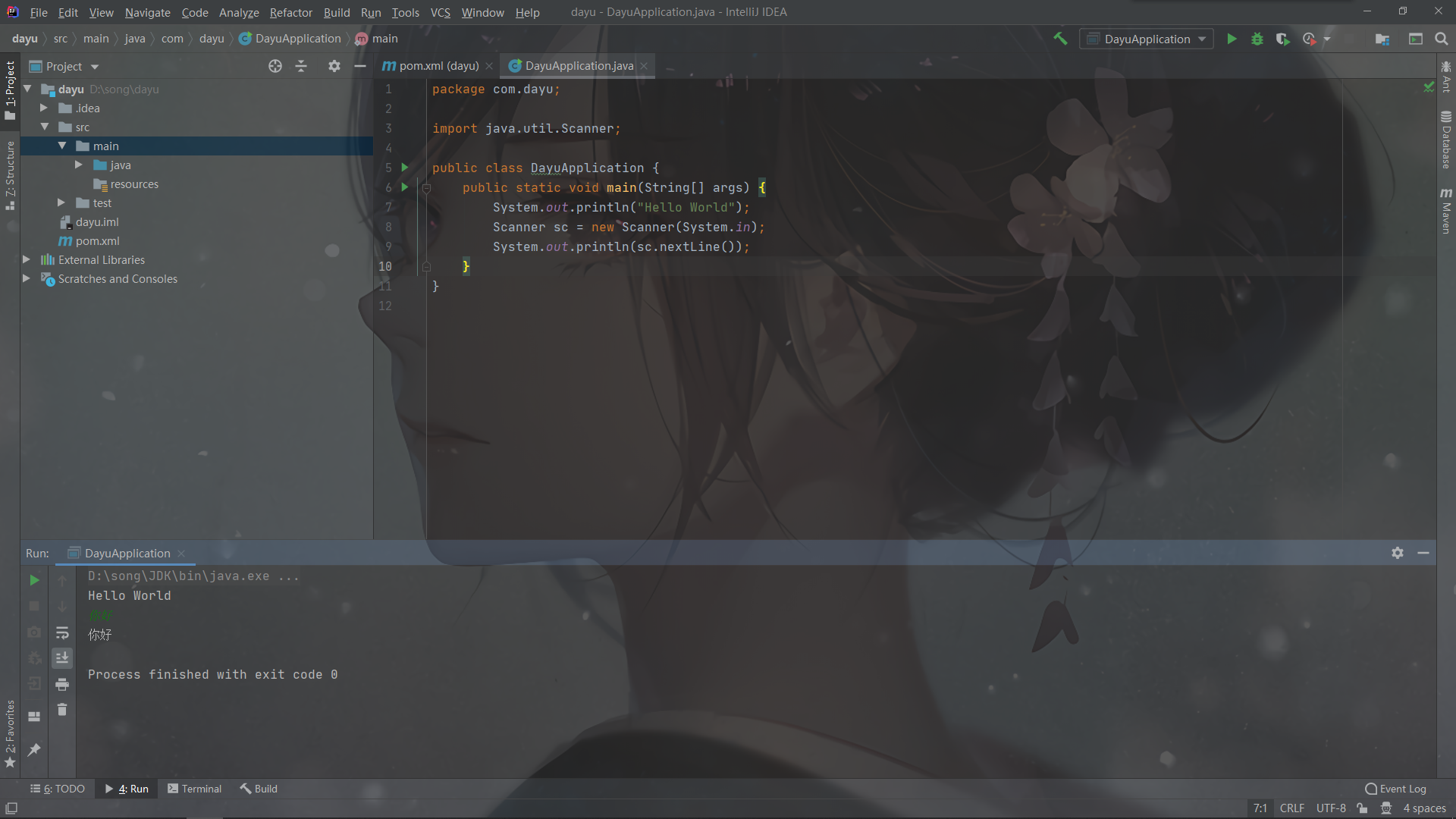Image resolution: width=1456 pixels, height=819 pixels.
Task: Toggle the read-only lock in status bar
Action: click(1363, 808)
